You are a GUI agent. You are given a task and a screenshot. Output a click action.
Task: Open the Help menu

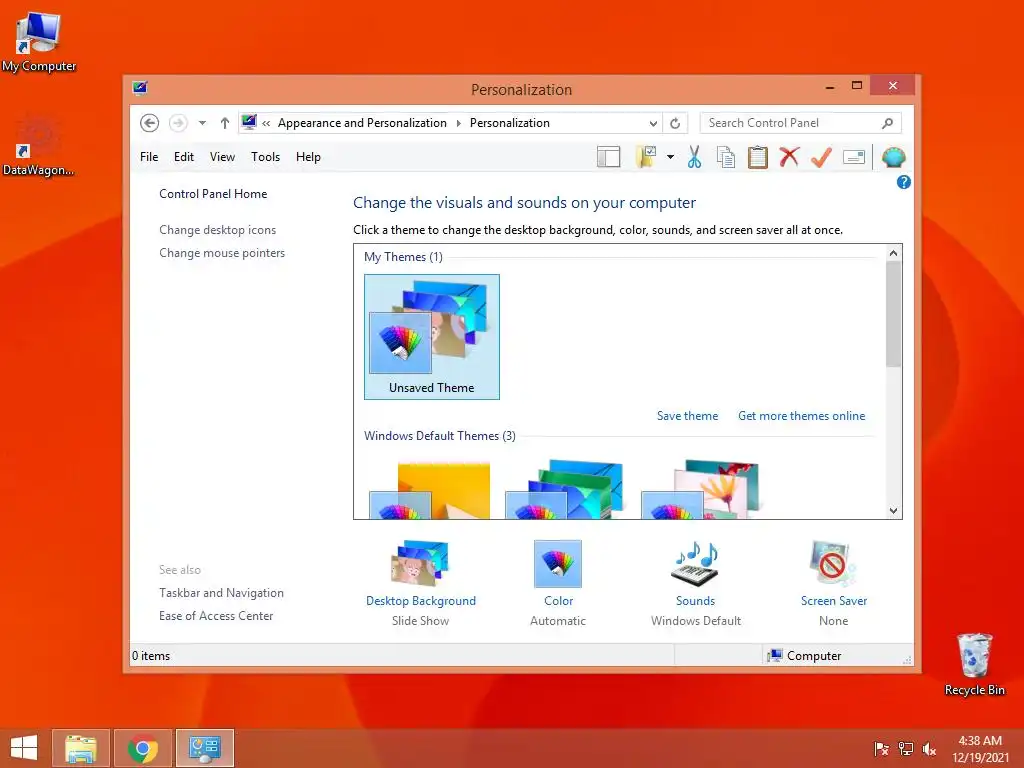coord(308,157)
